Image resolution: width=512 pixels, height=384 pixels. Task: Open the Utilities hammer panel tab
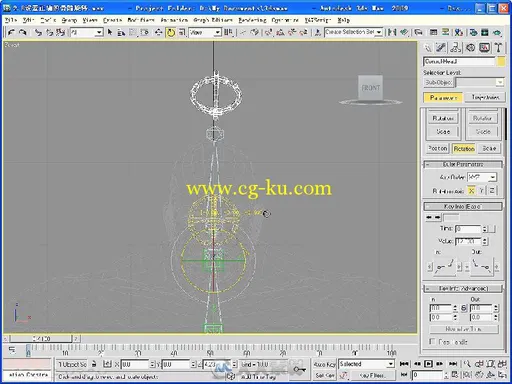tap(498, 48)
